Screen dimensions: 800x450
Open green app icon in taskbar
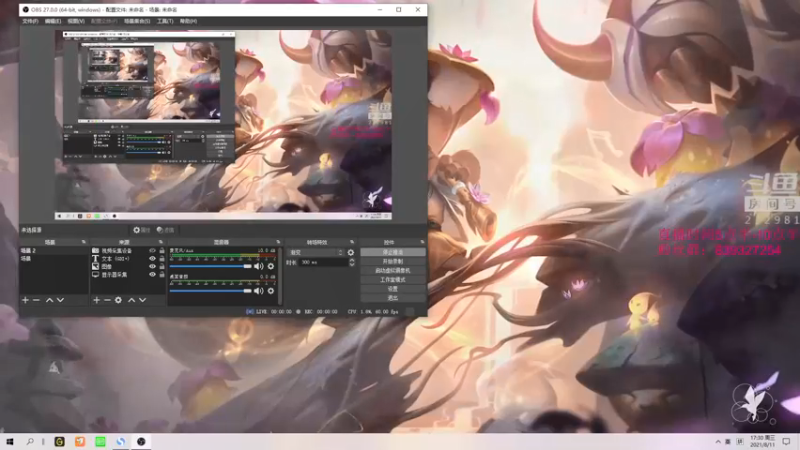click(101, 441)
